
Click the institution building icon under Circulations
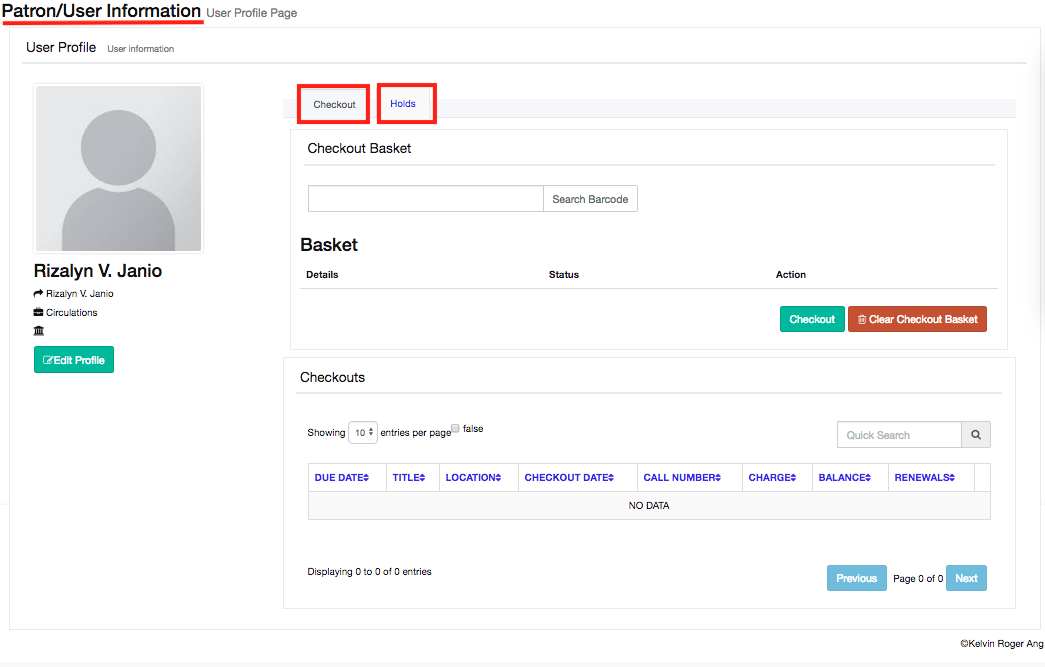point(38,331)
